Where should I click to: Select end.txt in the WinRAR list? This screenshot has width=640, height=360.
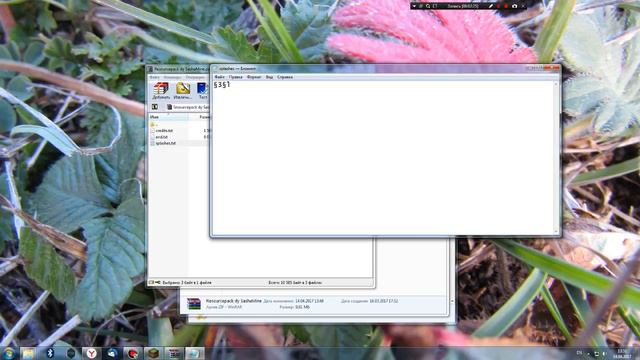click(x=162, y=137)
